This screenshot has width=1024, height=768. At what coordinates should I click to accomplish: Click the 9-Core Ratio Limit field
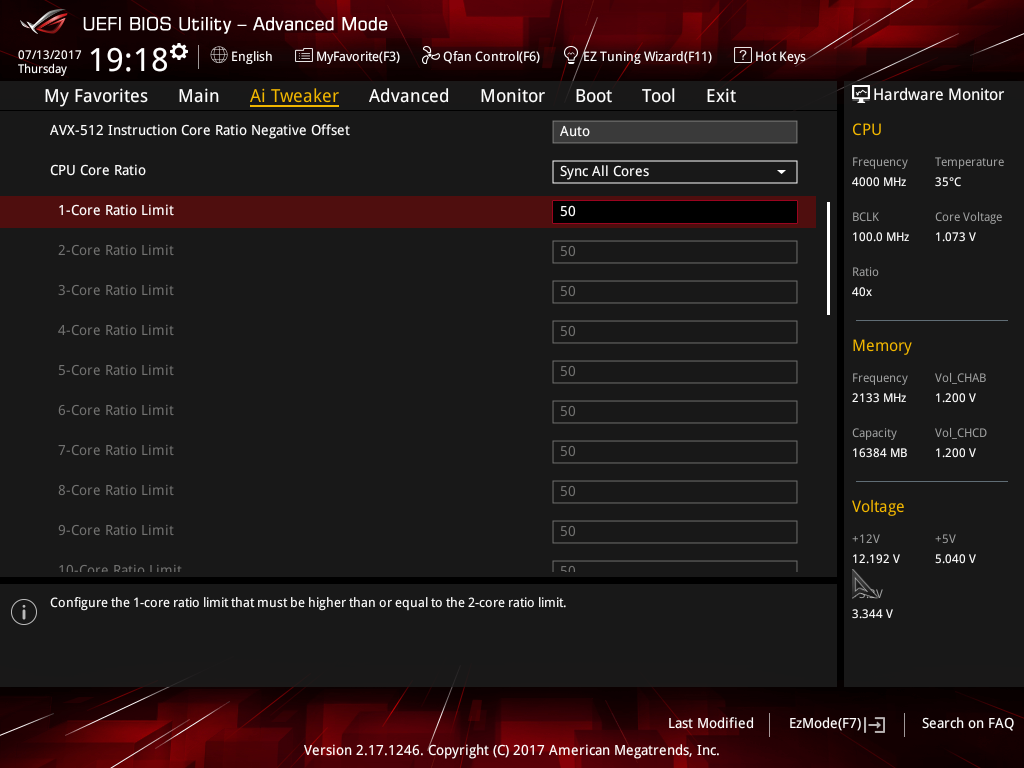click(x=675, y=532)
